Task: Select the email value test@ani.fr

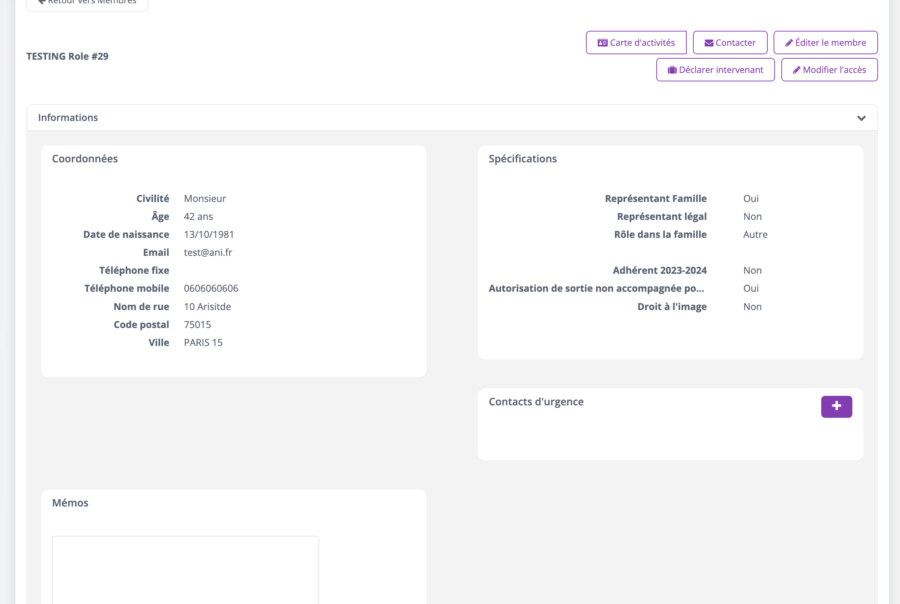Action: tap(208, 253)
